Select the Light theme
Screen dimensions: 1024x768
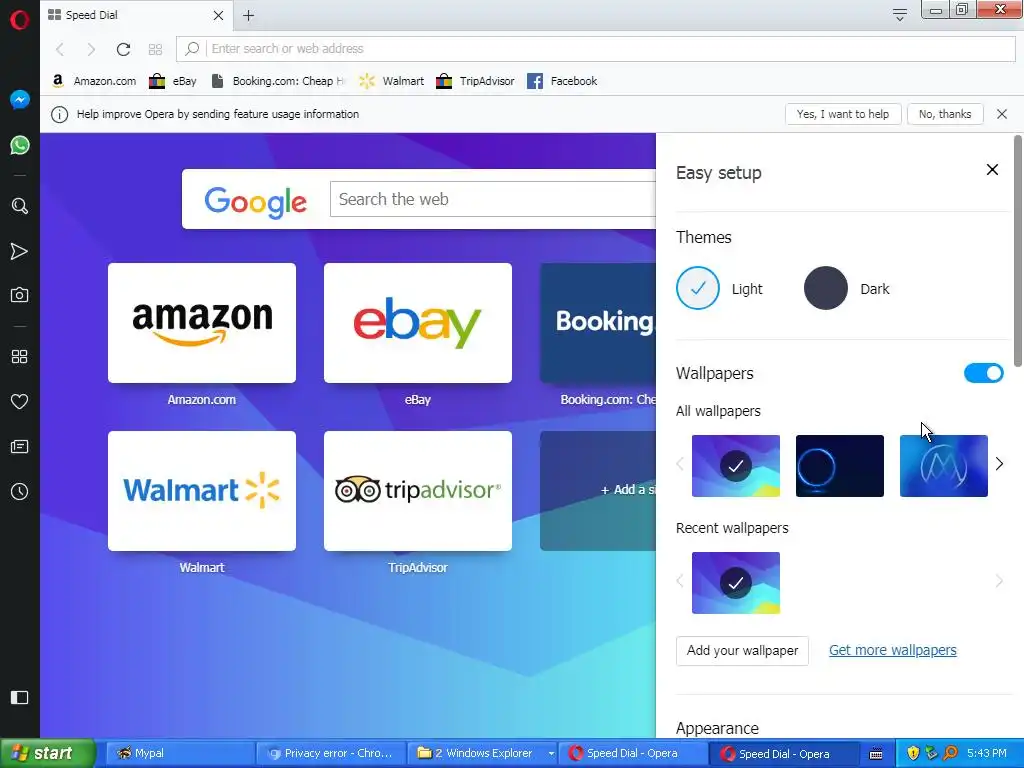698,288
